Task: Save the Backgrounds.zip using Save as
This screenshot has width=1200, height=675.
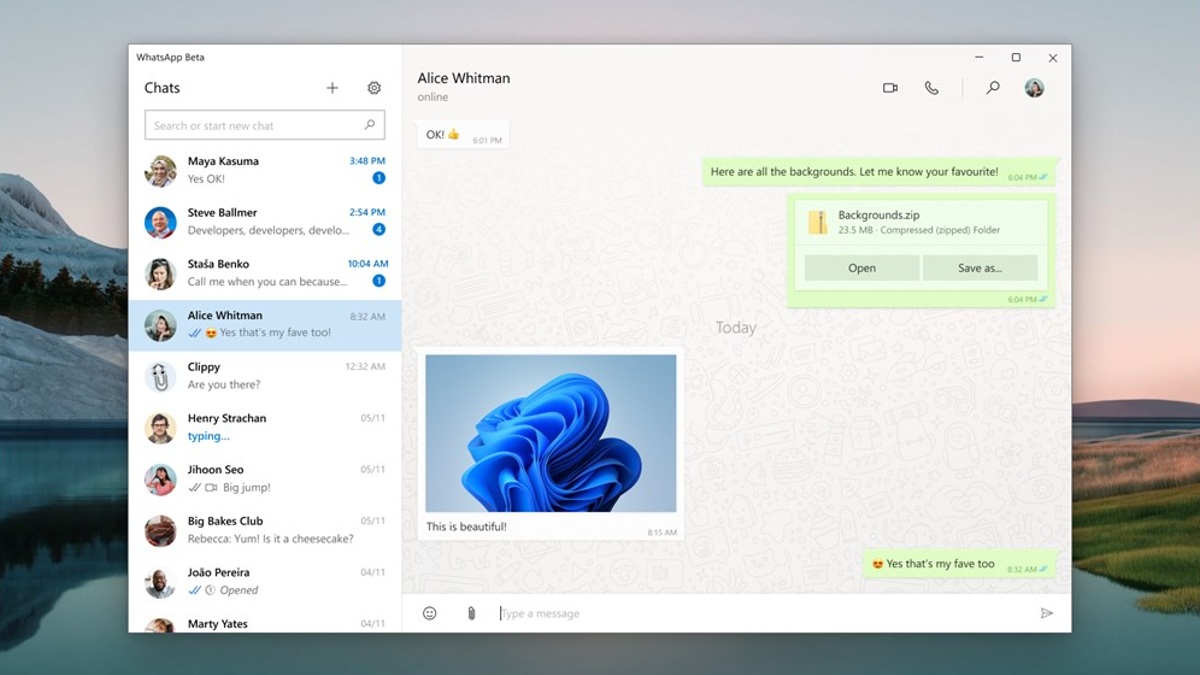Action: click(x=980, y=267)
